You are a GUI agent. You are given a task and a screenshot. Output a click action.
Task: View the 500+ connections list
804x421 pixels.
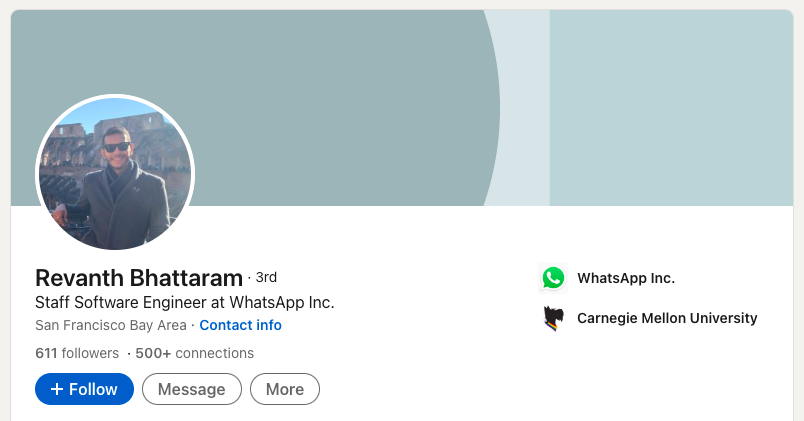click(x=194, y=353)
